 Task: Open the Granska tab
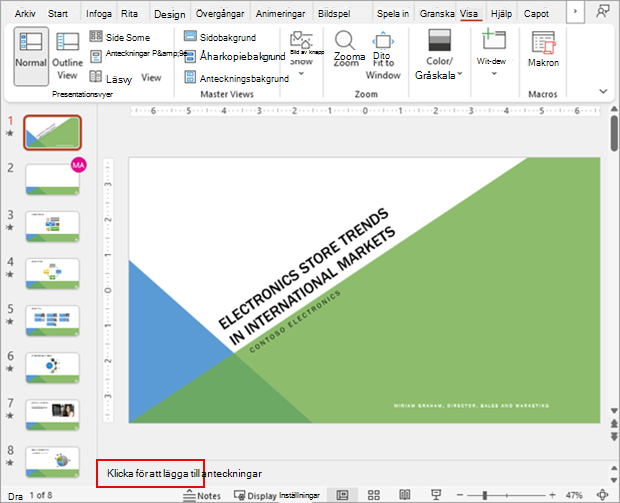coord(437,14)
